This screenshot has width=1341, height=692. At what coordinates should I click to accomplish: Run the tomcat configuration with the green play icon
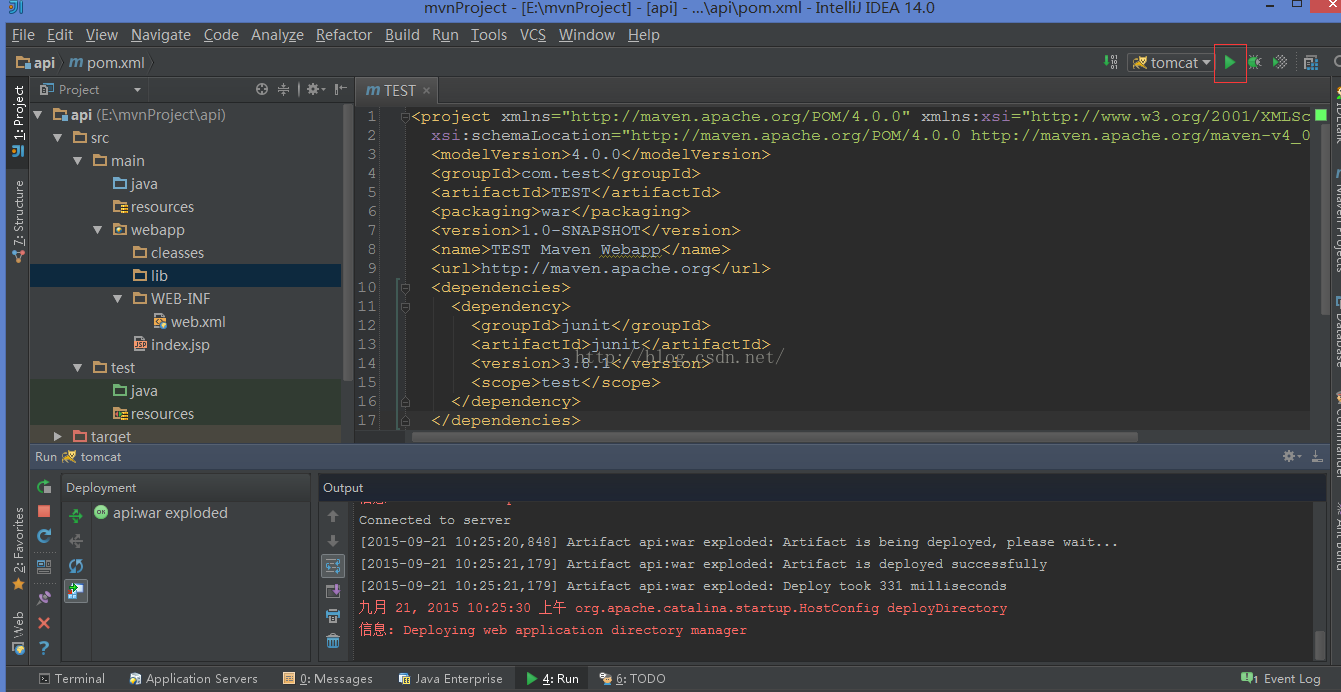(x=1230, y=62)
